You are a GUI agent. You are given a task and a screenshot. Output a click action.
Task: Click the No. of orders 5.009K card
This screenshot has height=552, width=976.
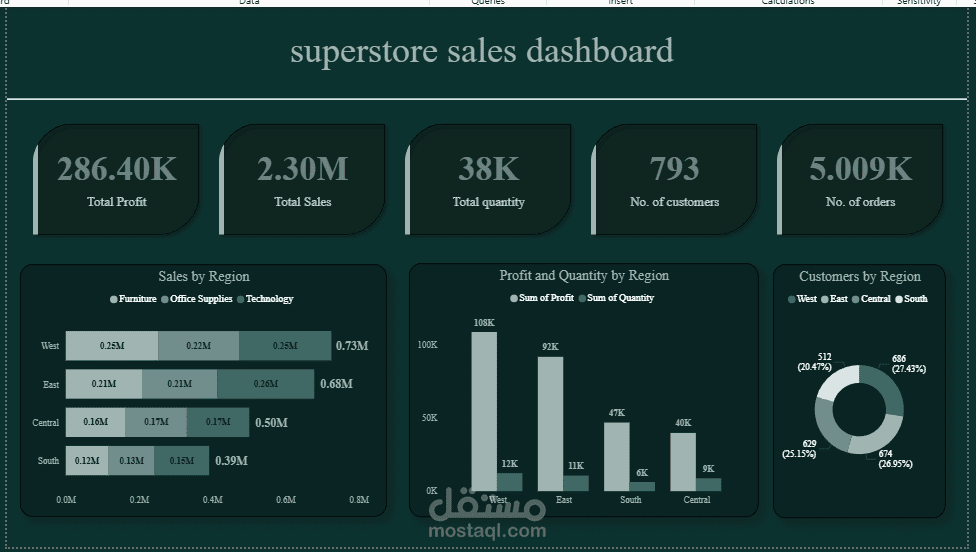click(860, 179)
